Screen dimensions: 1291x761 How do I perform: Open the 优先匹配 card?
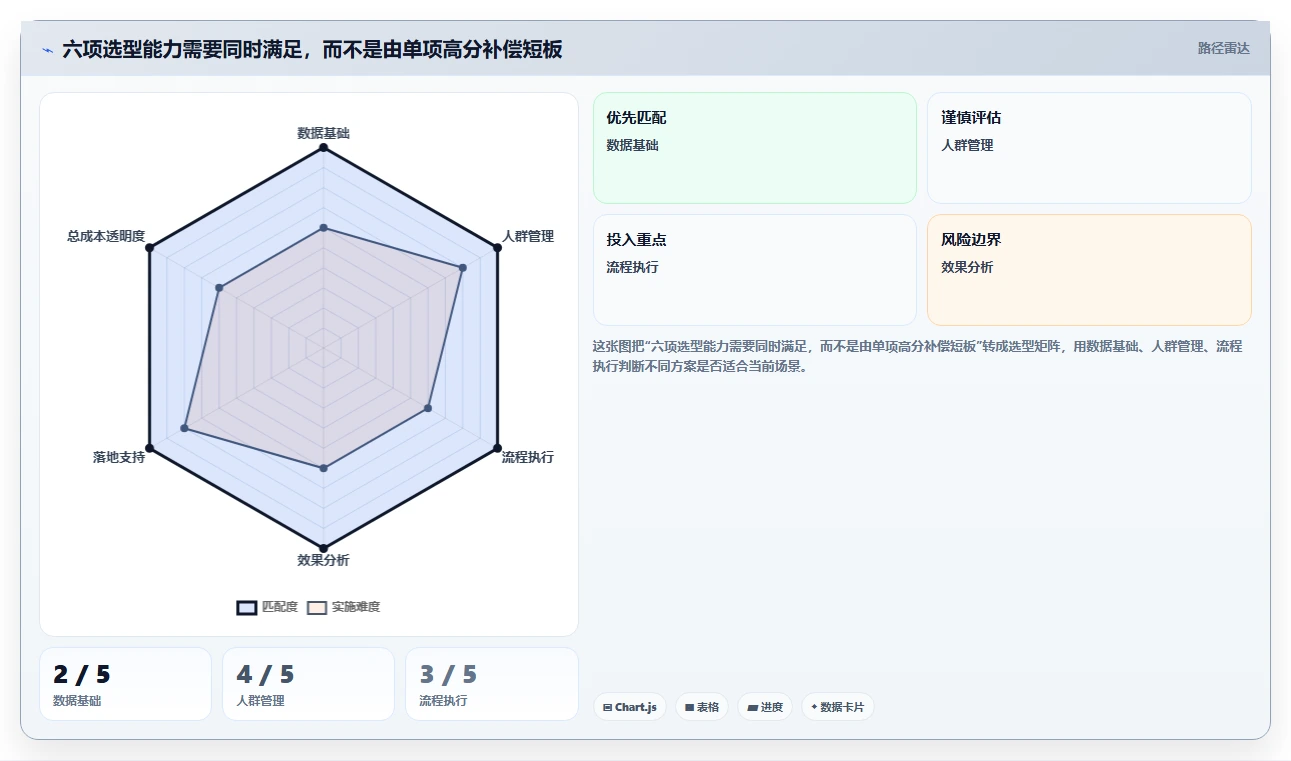(755, 148)
